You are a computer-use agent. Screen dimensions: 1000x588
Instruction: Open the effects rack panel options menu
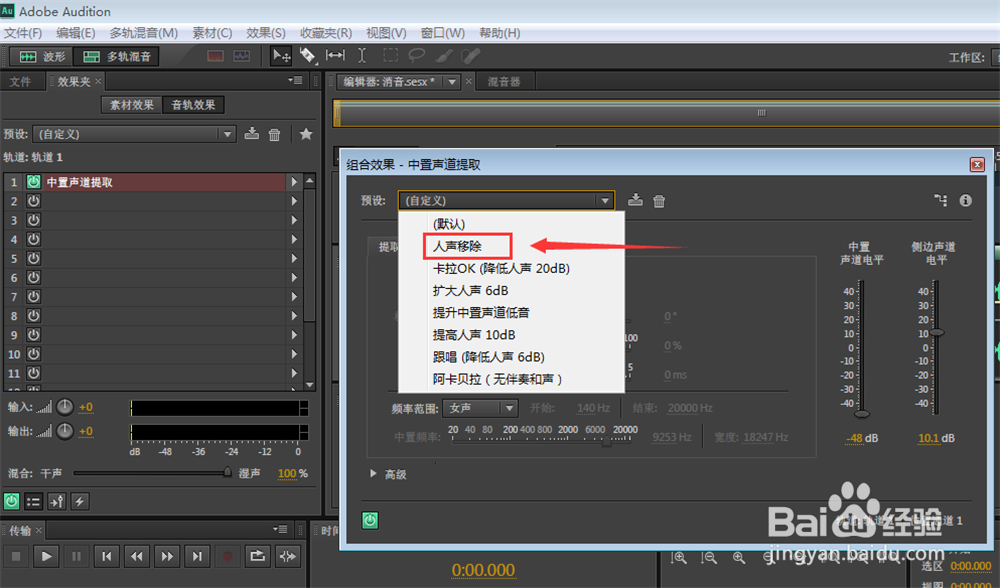pyautogui.click(x=295, y=80)
